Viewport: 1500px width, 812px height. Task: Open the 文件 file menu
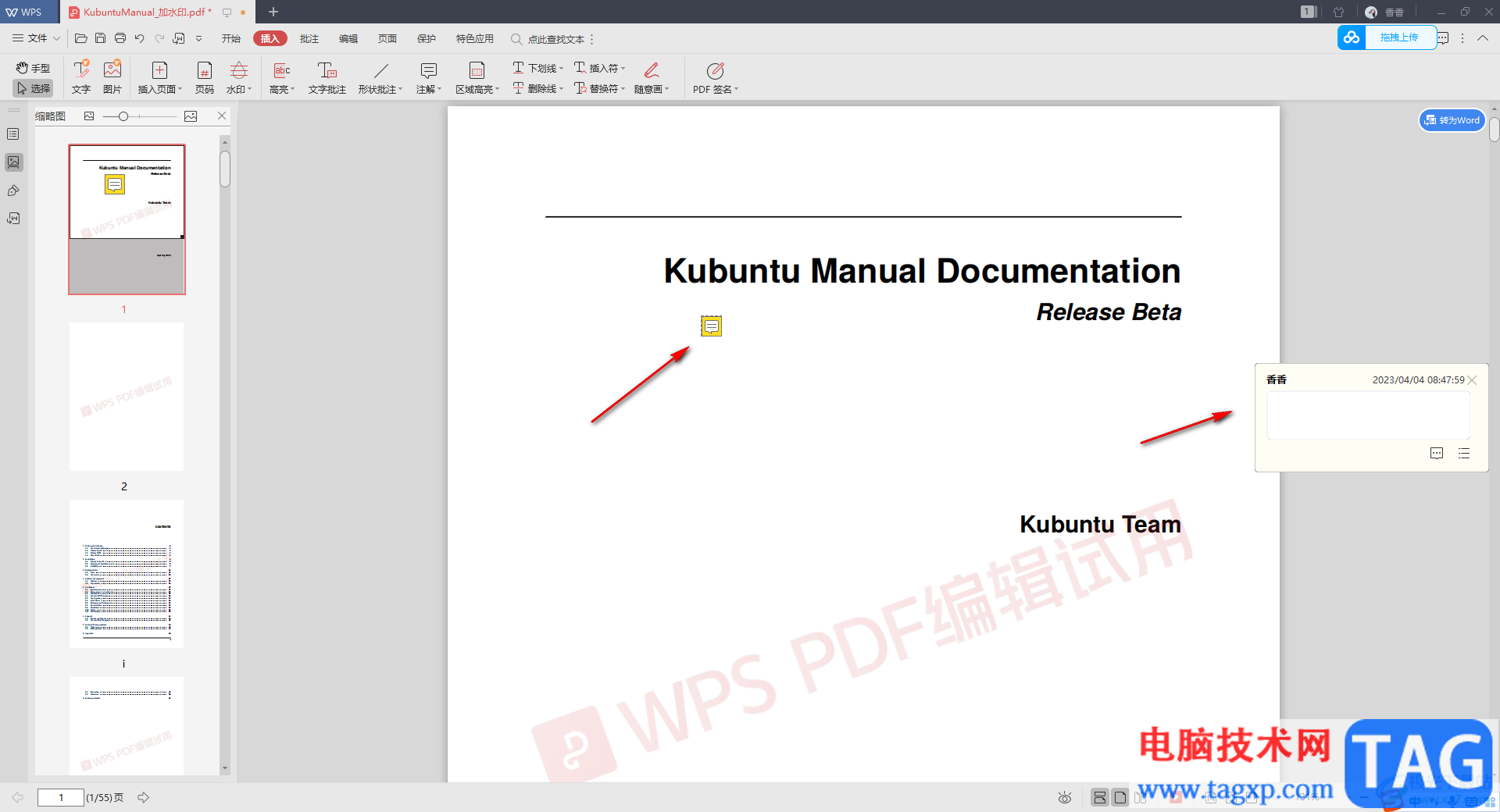[x=35, y=38]
